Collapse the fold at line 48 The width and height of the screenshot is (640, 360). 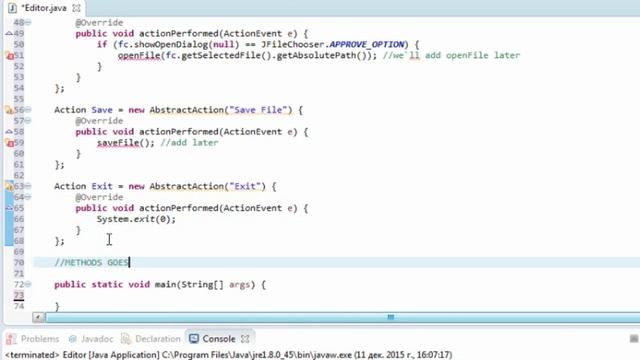point(28,22)
